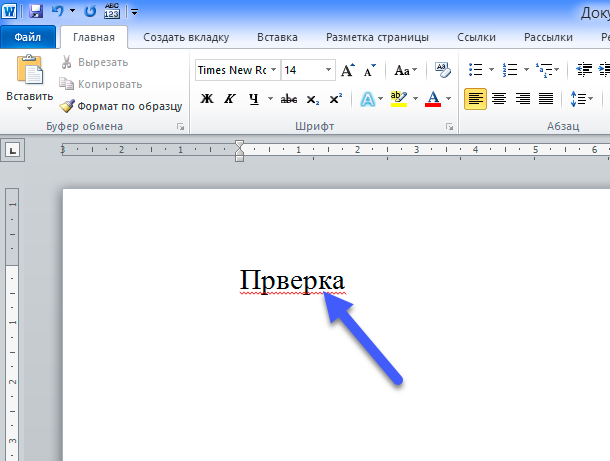
Task: Align text to the left
Action: point(475,99)
